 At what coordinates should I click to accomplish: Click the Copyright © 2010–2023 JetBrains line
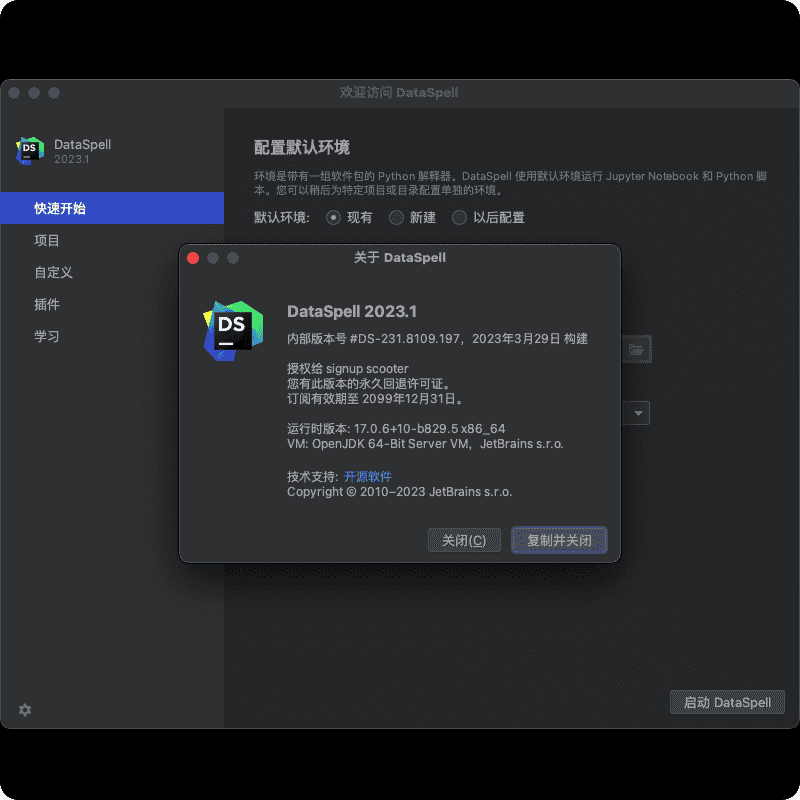click(399, 492)
